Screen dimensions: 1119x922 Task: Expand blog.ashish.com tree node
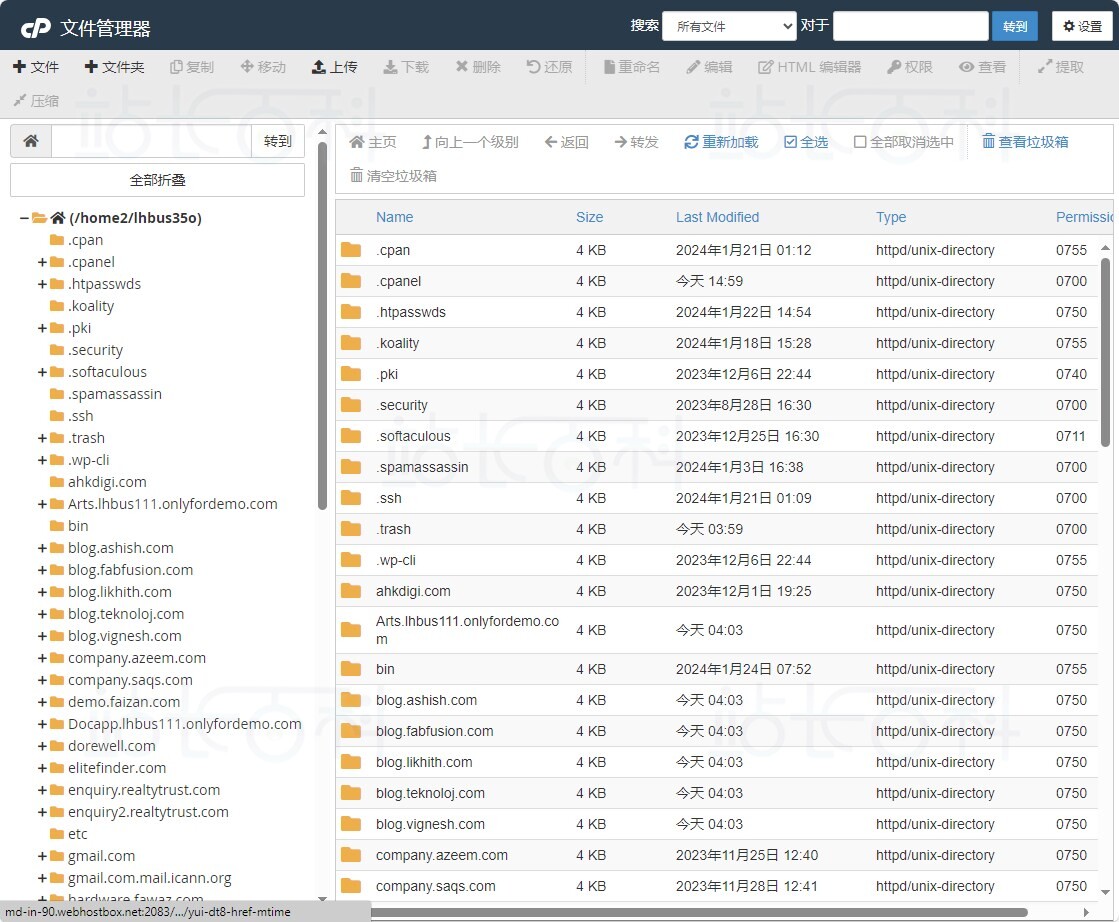[x=42, y=548]
